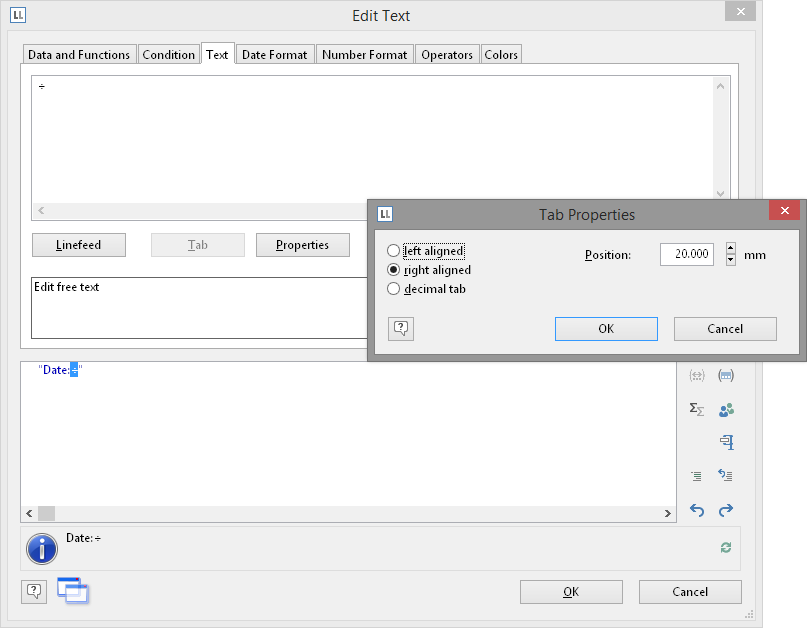Choose the decimal tab radio option
807x628 pixels.
click(x=394, y=289)
